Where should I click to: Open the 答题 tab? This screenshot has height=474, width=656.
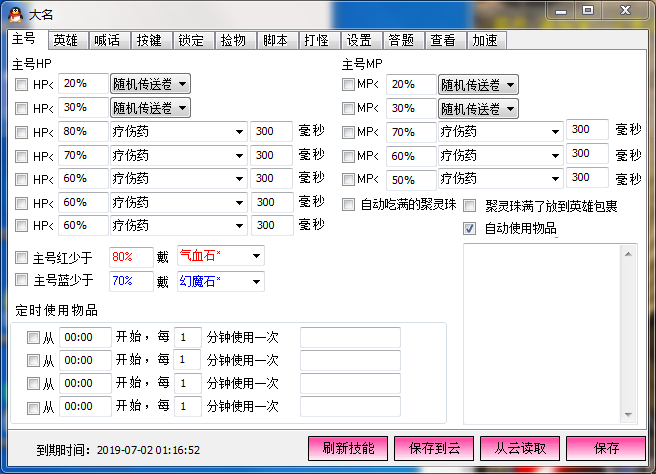point(403,41)
